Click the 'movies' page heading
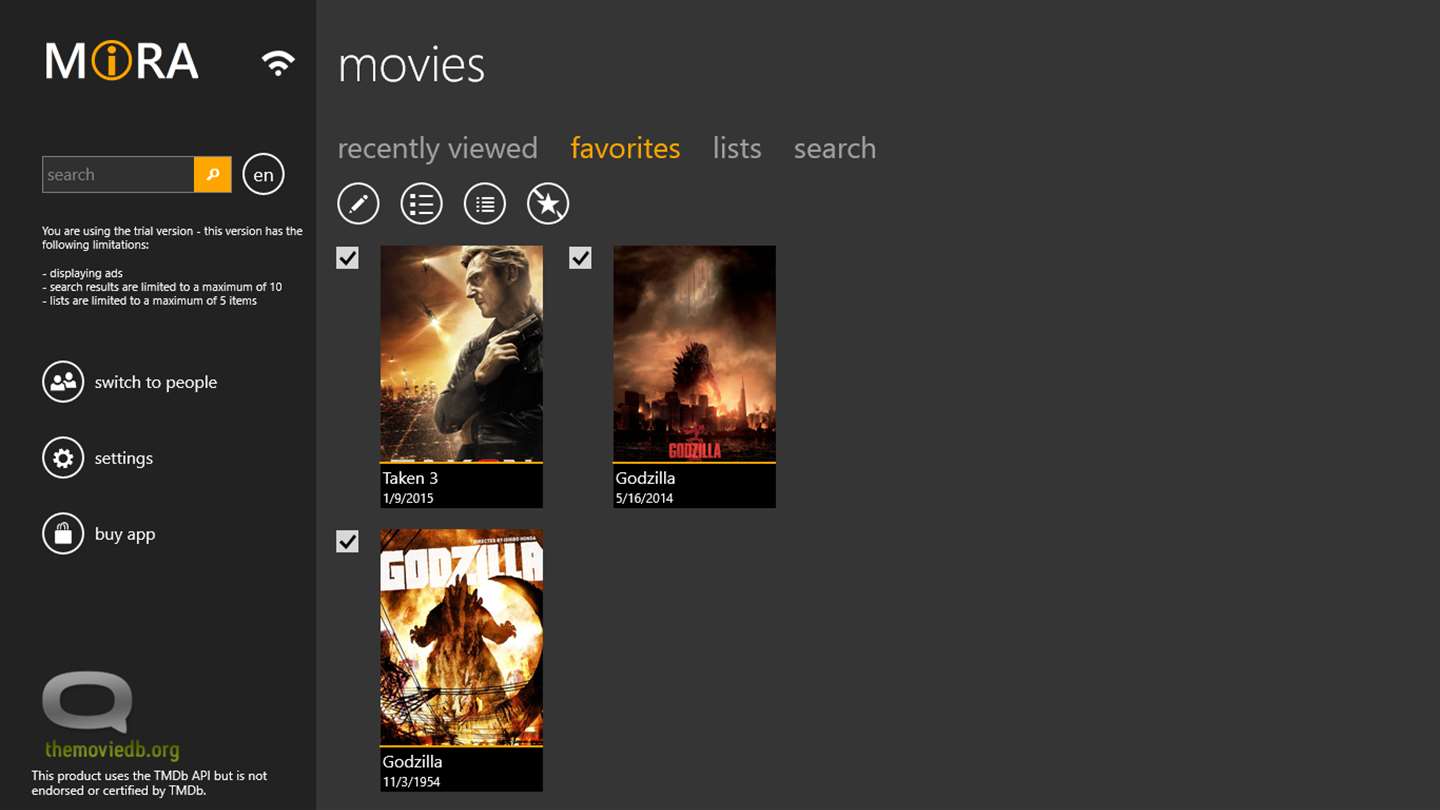 412,65
